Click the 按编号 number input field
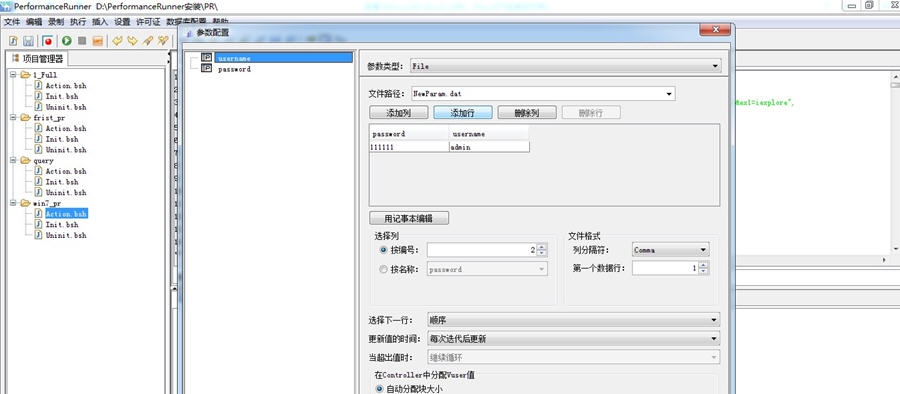 click(482, 250)
